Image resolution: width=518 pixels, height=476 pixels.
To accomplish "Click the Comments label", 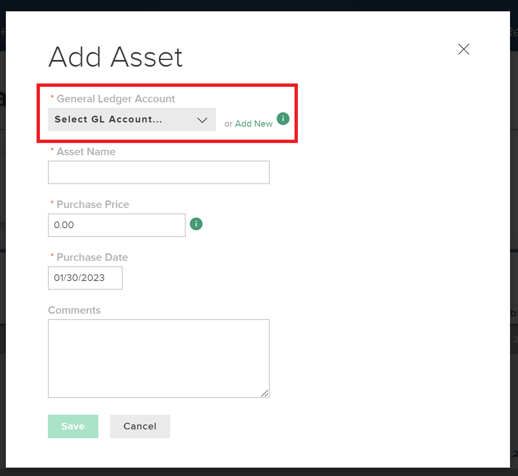I will tap(74, 310).
